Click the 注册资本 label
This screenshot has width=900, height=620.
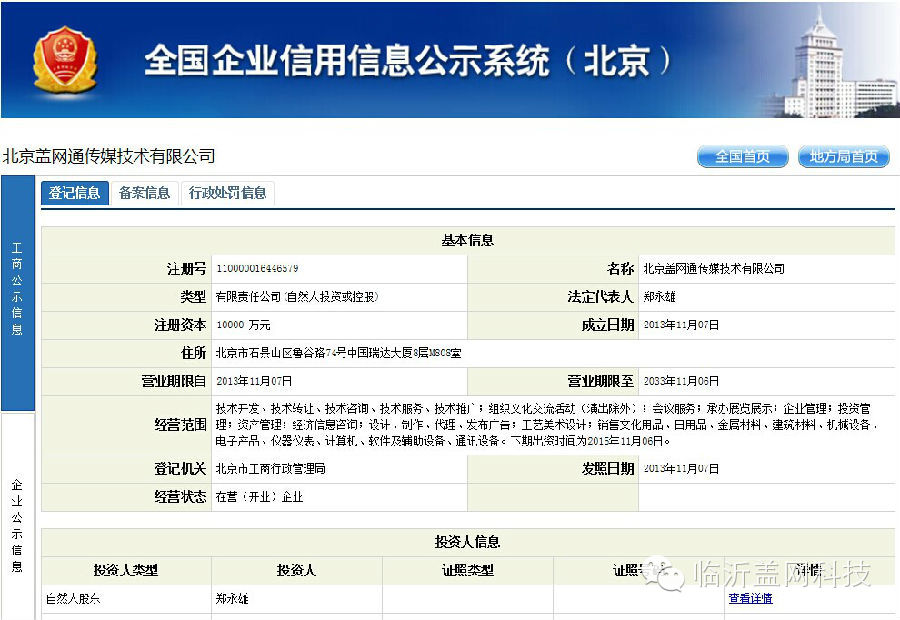(x=180, y=325)
